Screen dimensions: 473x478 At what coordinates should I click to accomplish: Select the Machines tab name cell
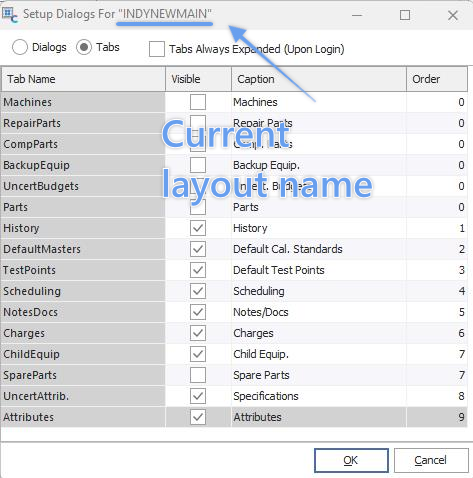83,102
